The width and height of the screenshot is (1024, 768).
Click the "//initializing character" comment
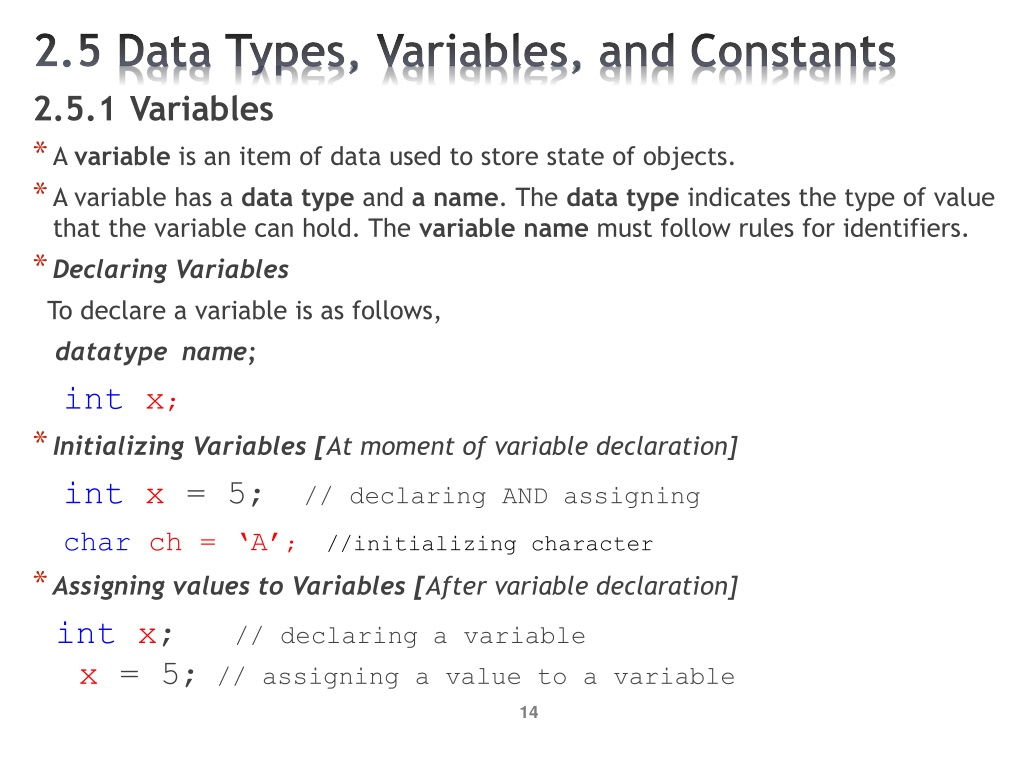(x=490, y=543)
